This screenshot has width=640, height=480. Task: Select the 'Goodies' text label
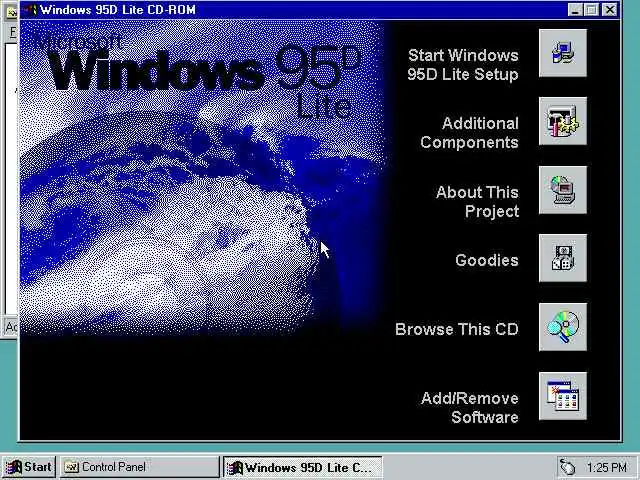click(x=487, y=260)
